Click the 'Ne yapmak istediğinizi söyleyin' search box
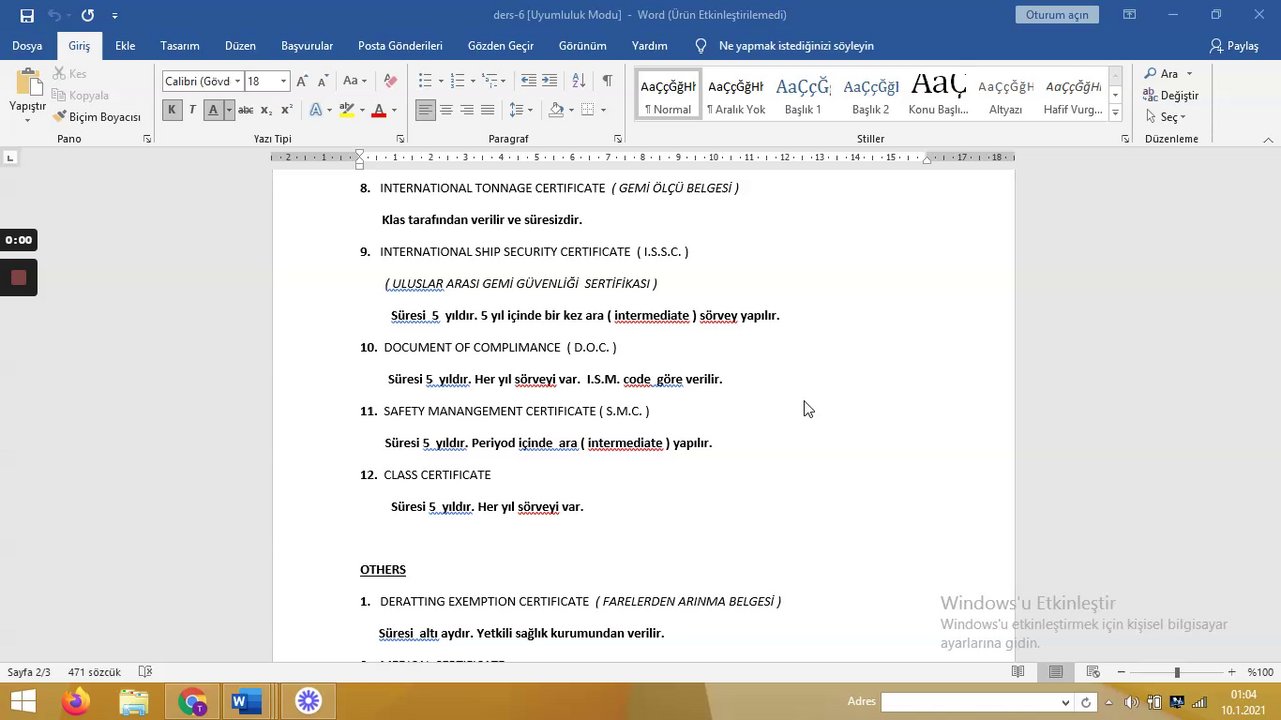Screen dimensions: 1281x720 (796, 46)
